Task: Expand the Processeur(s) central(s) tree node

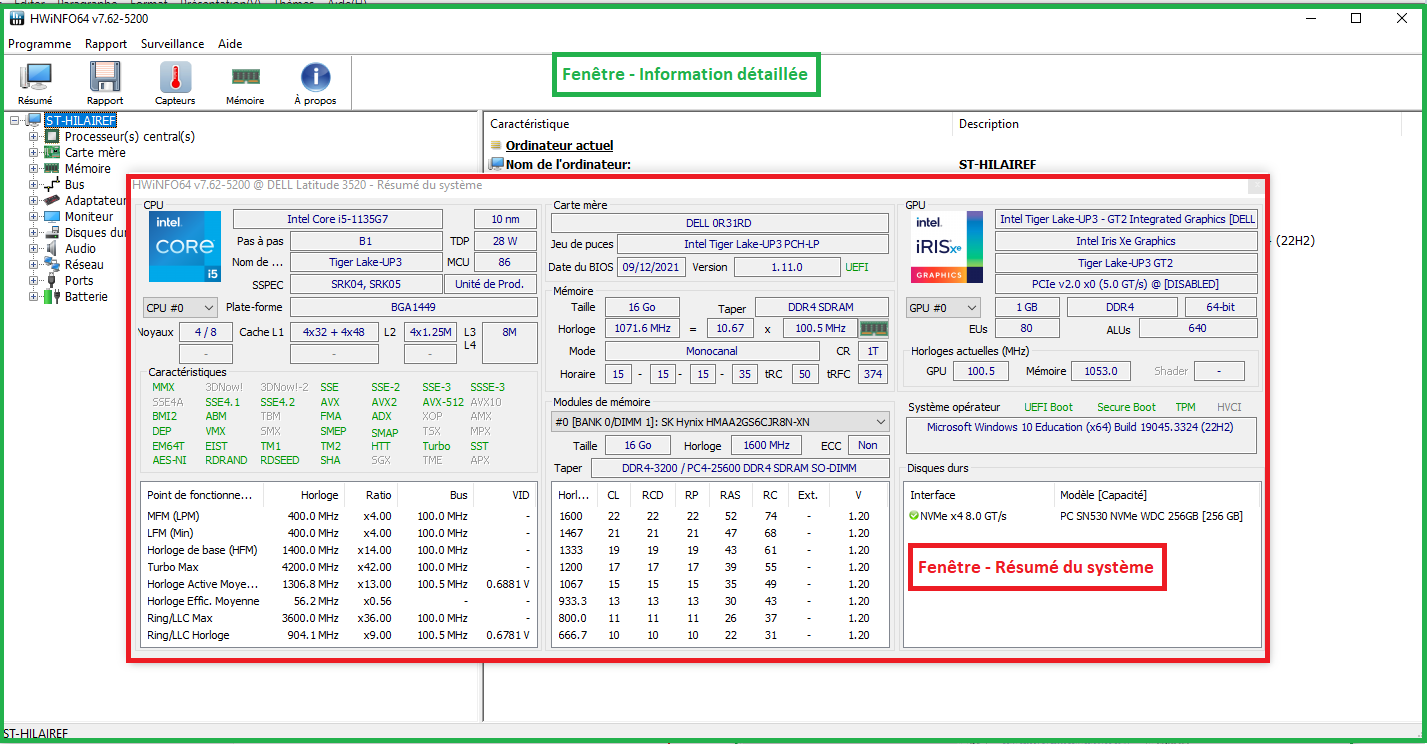Action: click(34, 137)
